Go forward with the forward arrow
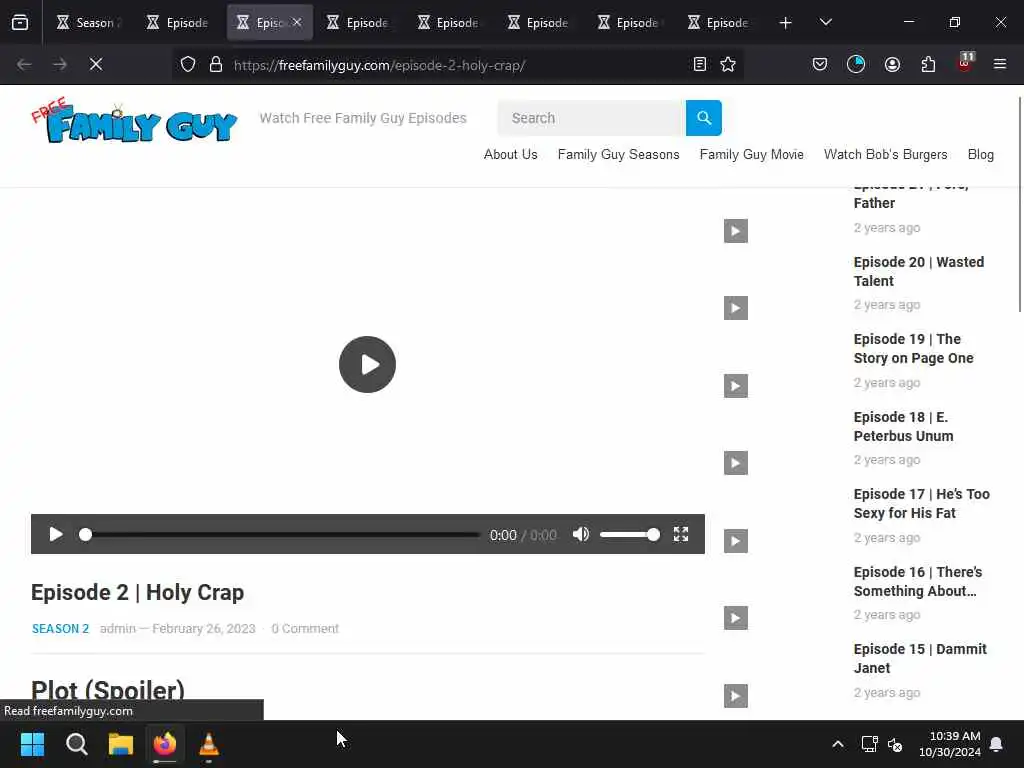Image resolution: width=1024 pixels, height=768 pixels. [x=60, y=64]
